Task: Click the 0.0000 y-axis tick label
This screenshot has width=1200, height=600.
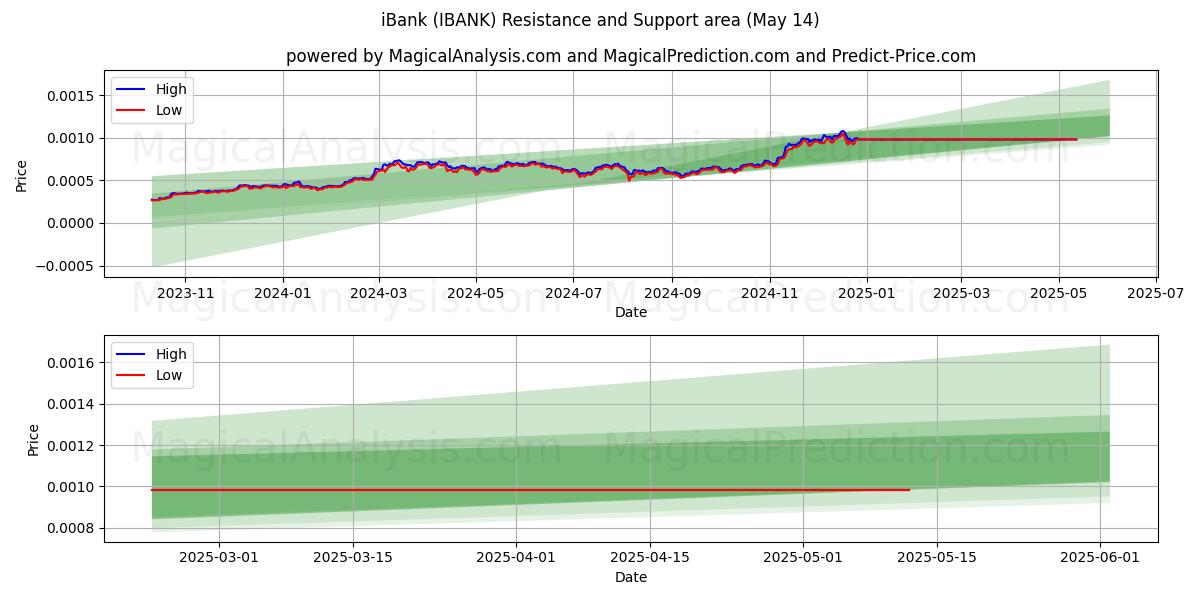Action: [72, 224]
